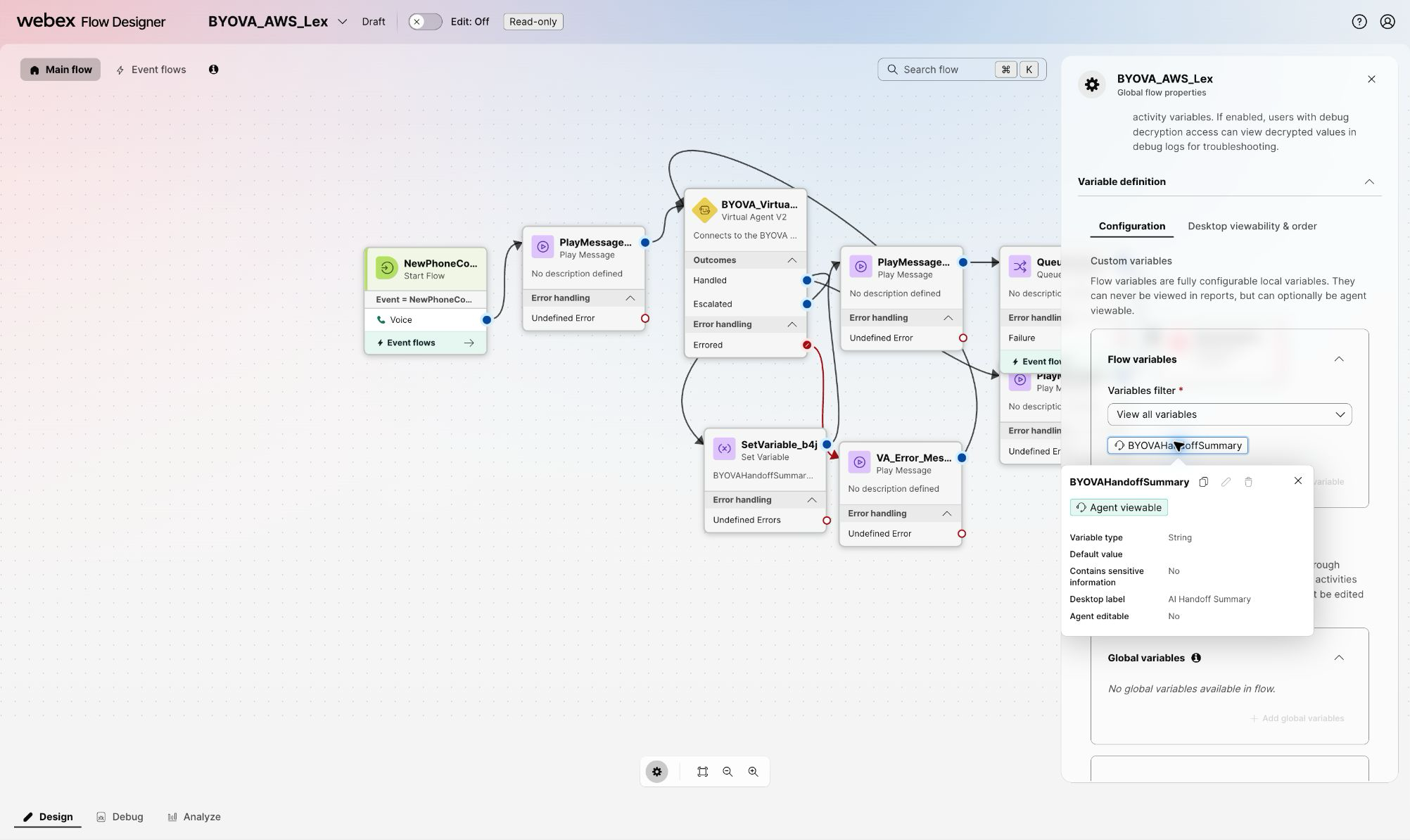Copy the BYOVAHandoffSummary variable
Viewport: 1410px width, 840px height.
point(1204,482)
